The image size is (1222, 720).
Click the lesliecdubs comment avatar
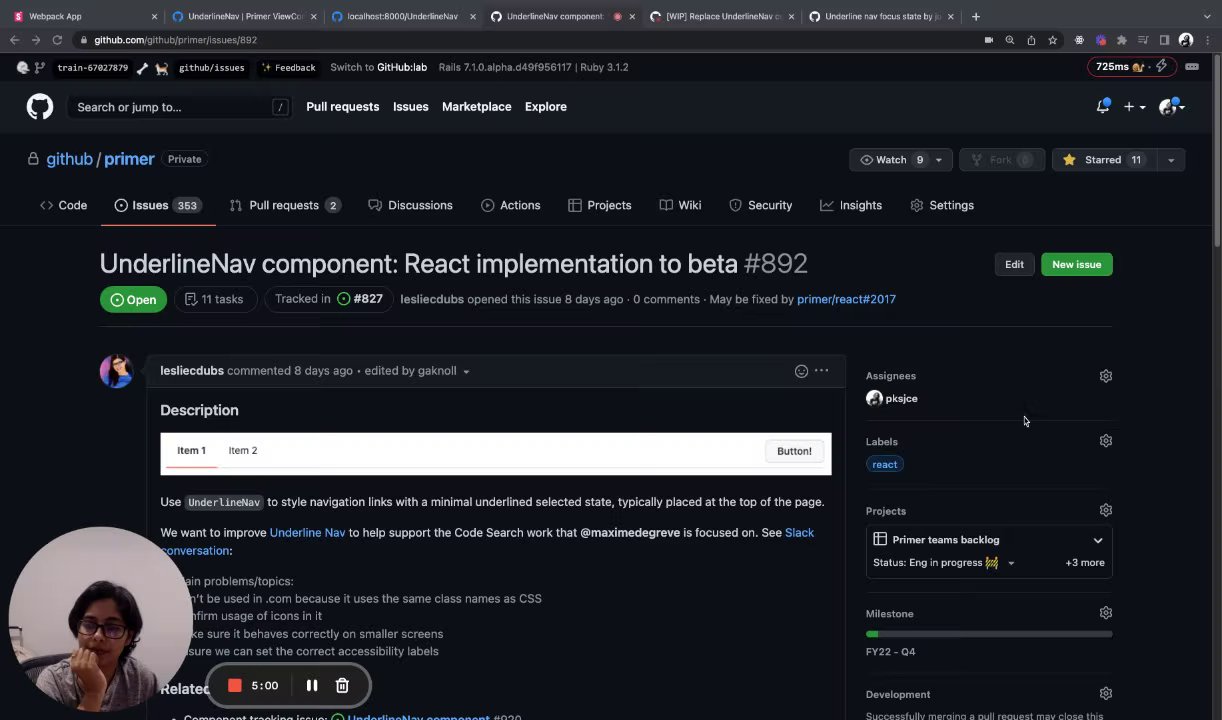coord(116,371)
